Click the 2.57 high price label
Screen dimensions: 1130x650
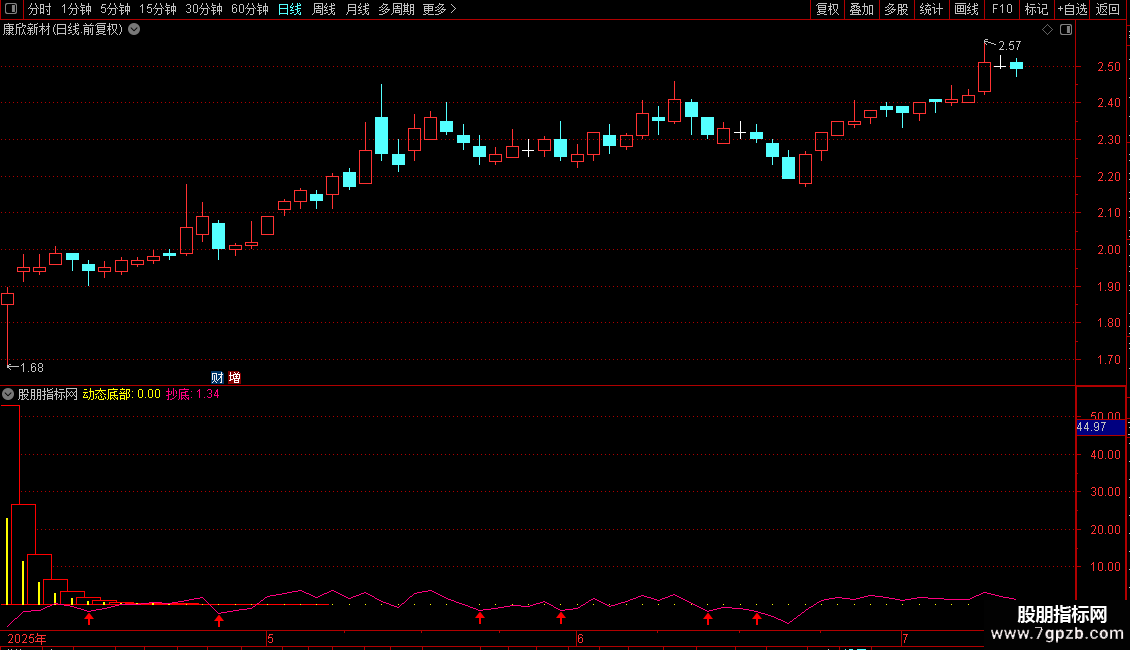coord(1010,45)
